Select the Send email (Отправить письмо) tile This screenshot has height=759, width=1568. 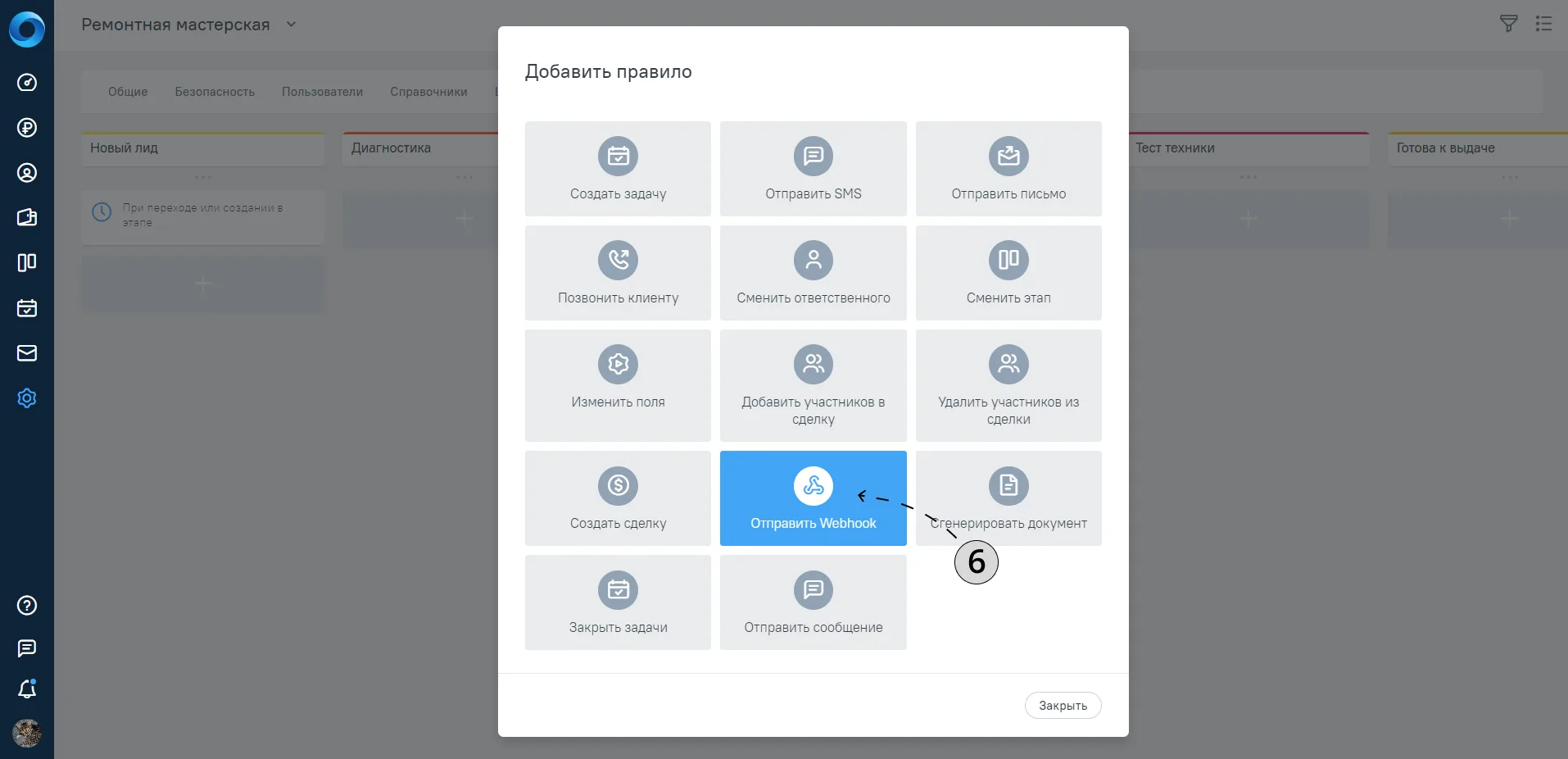[1008, 169]
